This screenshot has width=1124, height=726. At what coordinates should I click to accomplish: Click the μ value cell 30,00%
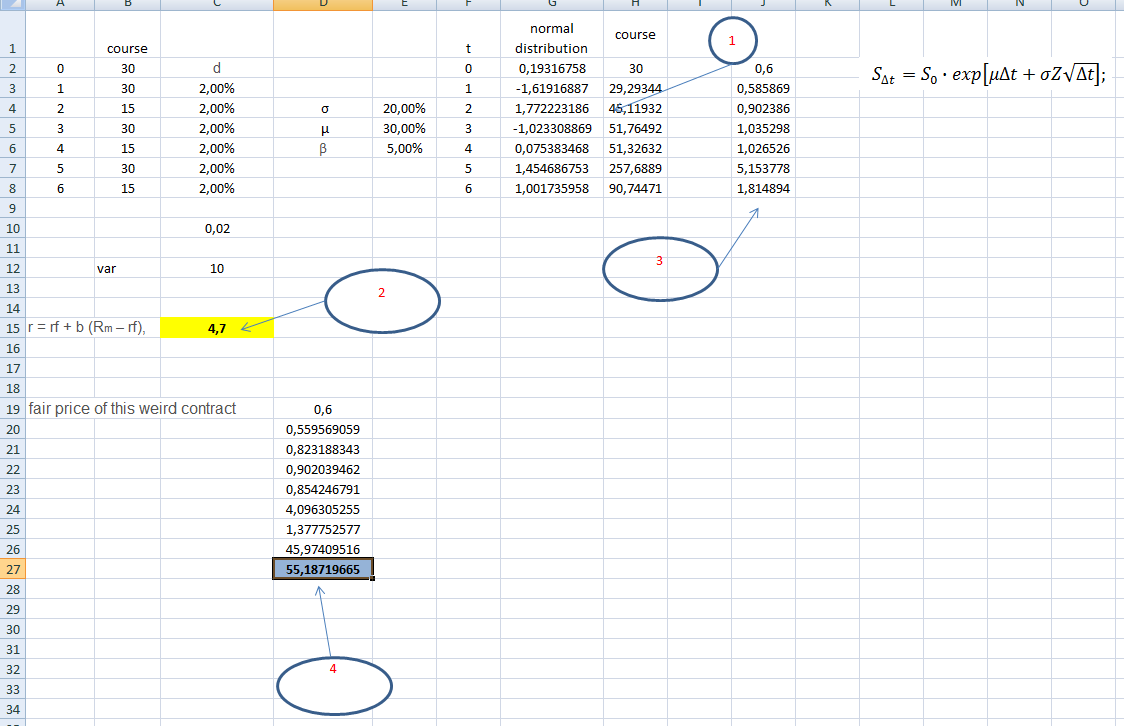click(404, 128)
